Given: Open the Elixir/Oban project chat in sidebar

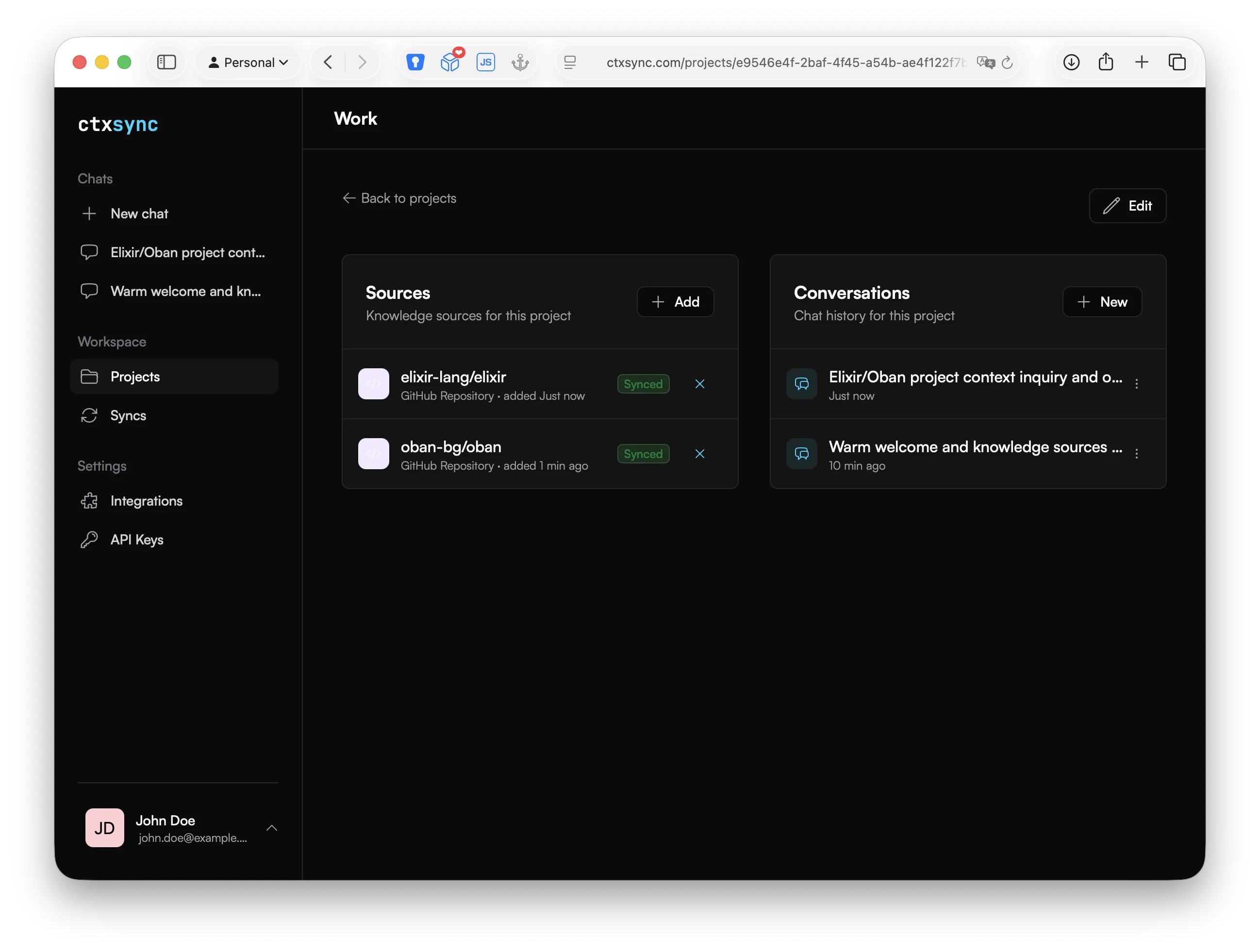Looking at the screenshot, I should tap(187, 253).
